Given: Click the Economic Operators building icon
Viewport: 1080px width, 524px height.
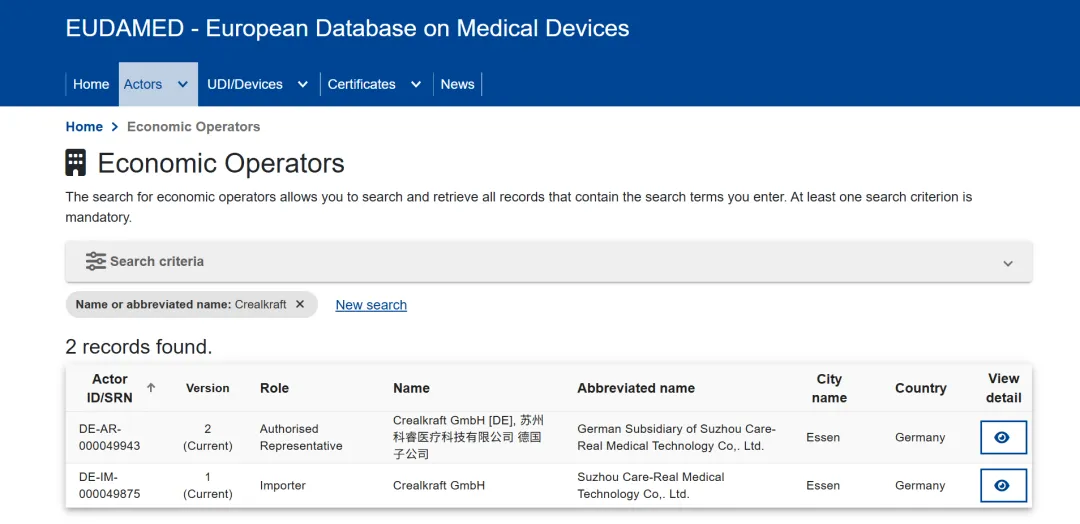Looking at the screenshot, I should pos(76,163).
